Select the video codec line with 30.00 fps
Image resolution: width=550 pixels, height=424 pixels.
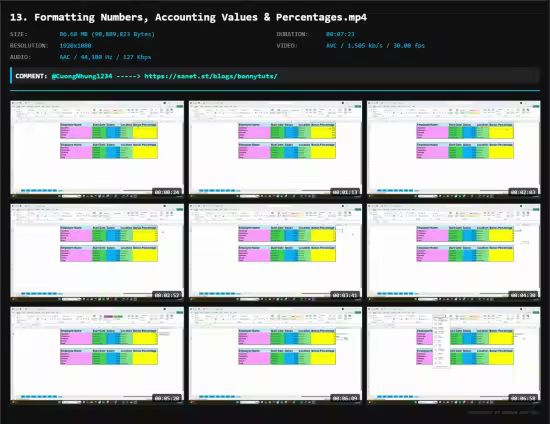click(x=375, y=46)
